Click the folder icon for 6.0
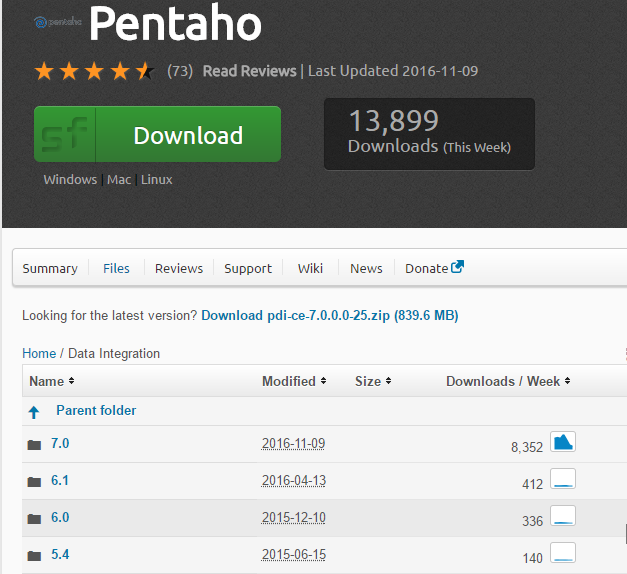627x574 pixels. tap(34, 518)
